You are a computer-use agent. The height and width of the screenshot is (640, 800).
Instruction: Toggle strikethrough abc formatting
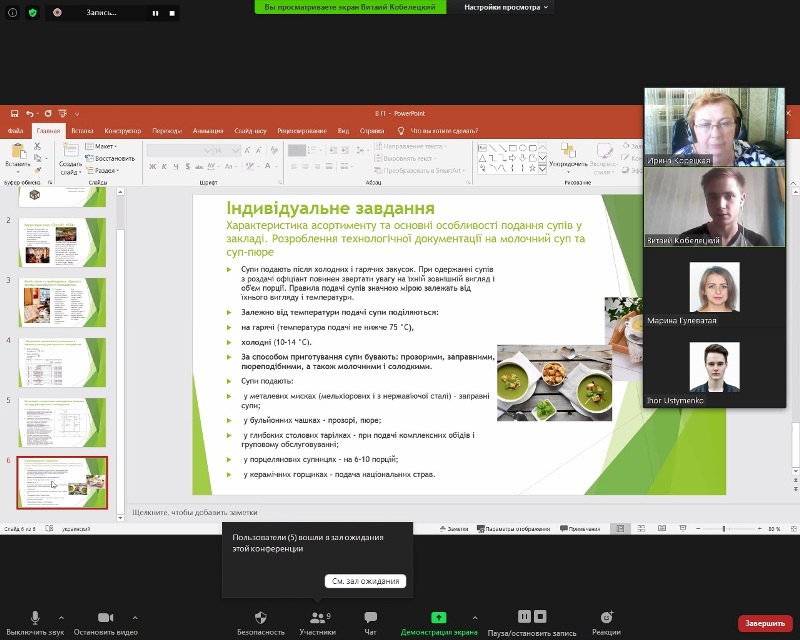199,166
